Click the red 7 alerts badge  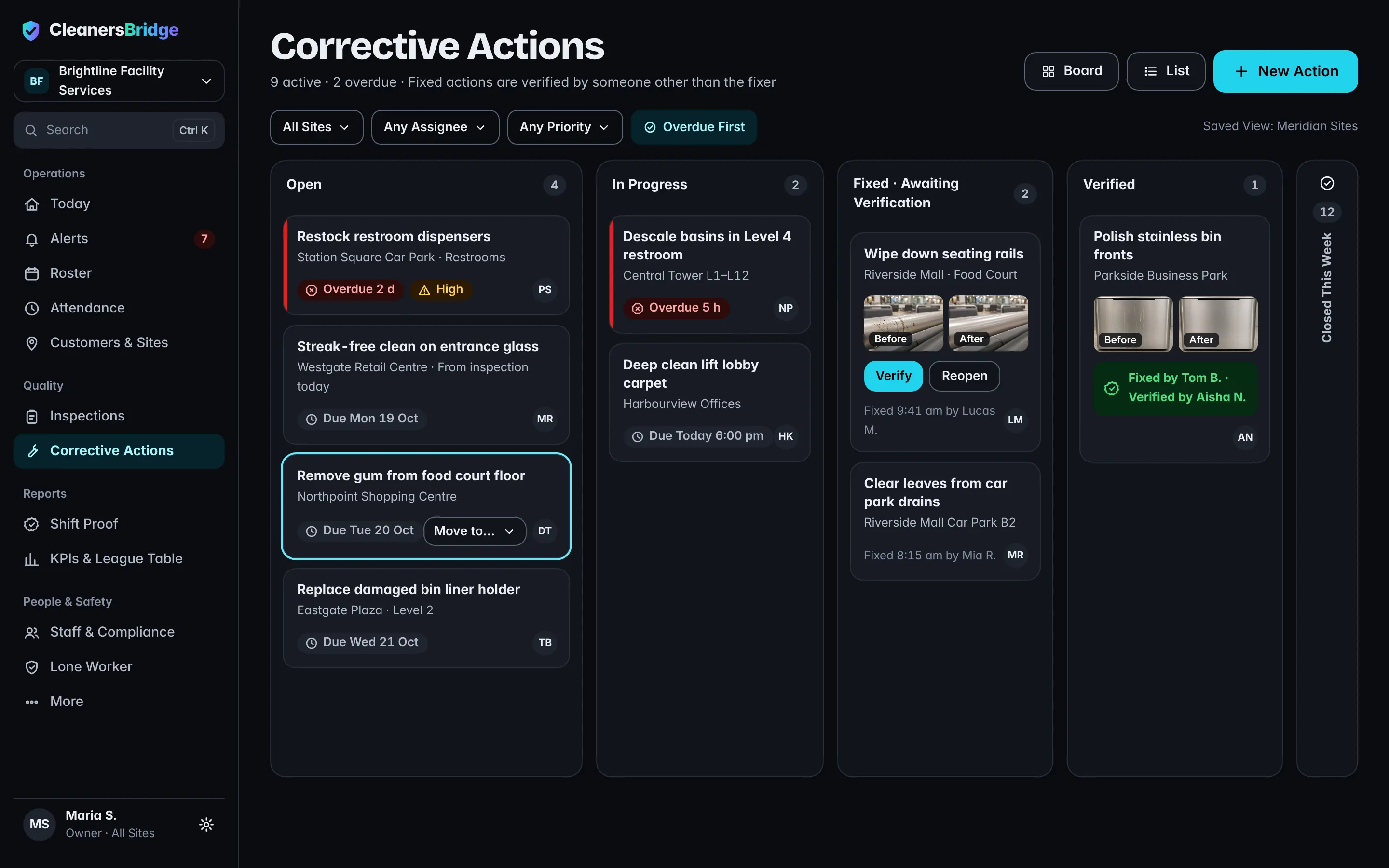(204, 239)
